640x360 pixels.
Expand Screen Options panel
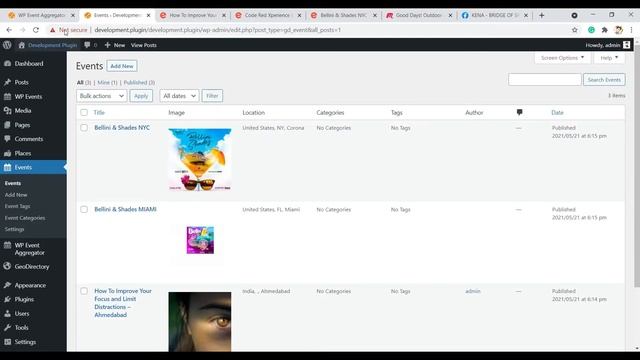pyautogui.click(x=562, y=58)
